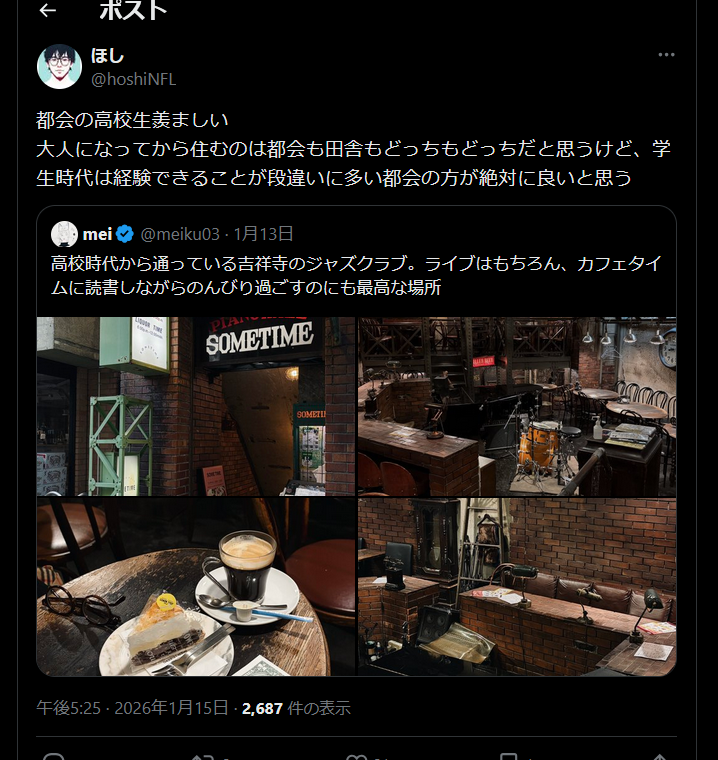
Task: Like the post with the heart icon
Action: point(356,757)
